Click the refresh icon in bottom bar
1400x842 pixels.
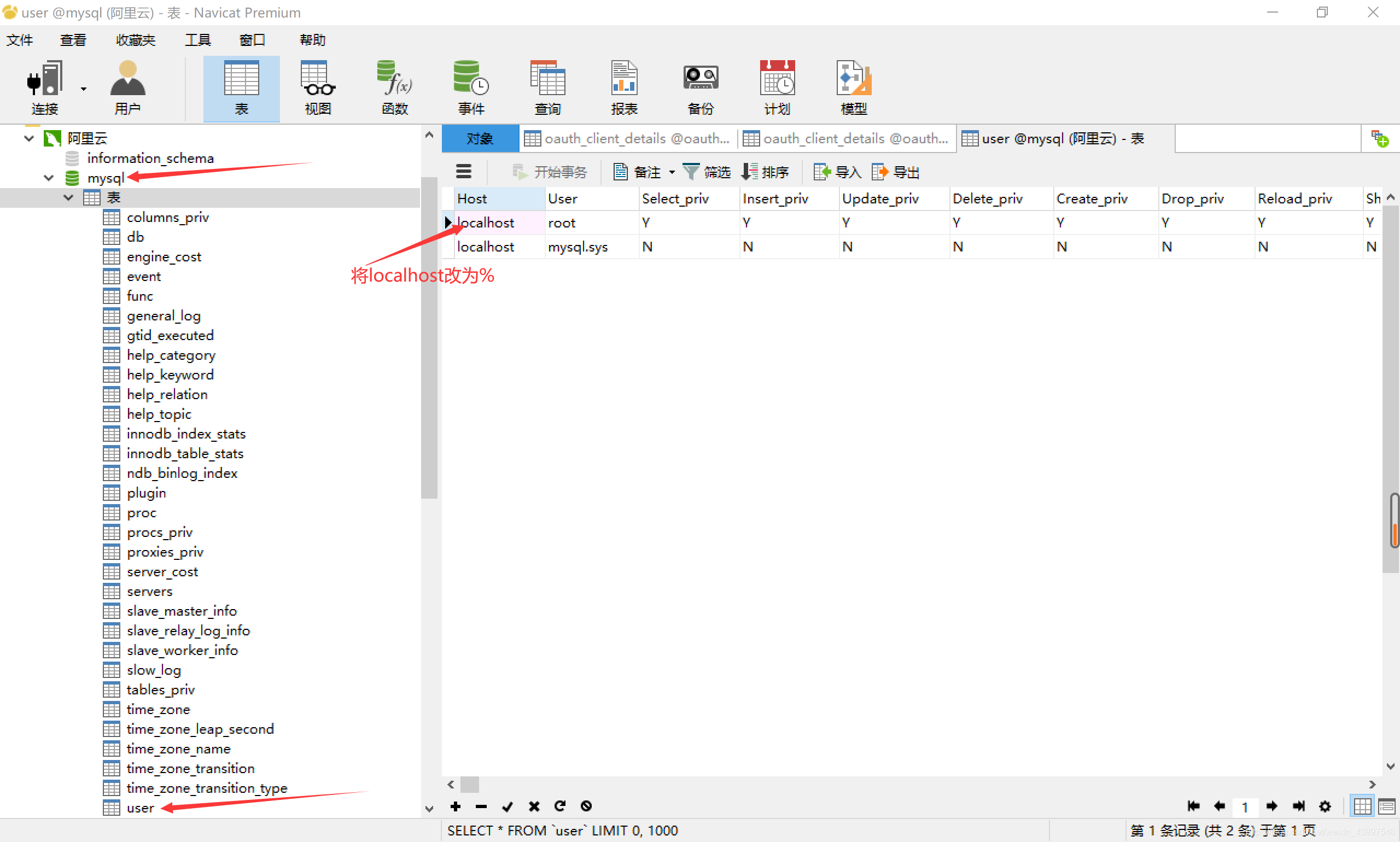[x=560, y=806]
